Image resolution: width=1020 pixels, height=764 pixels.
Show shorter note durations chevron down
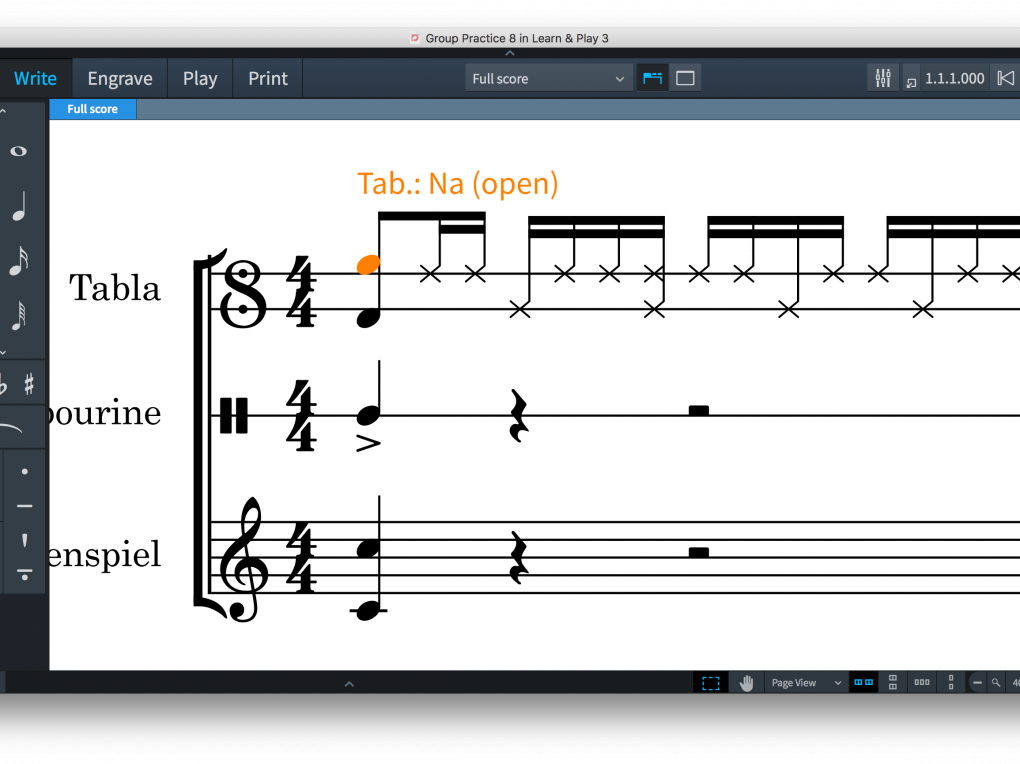pos(3,353)
